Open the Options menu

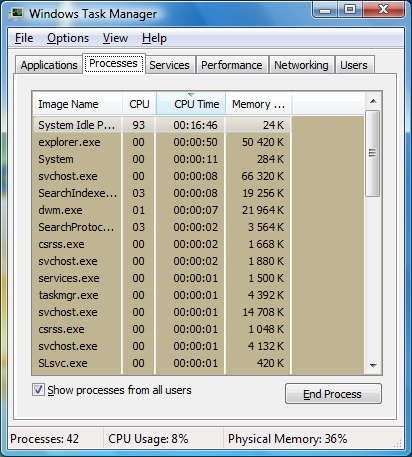pyautogui.click(x=68, y=38)
